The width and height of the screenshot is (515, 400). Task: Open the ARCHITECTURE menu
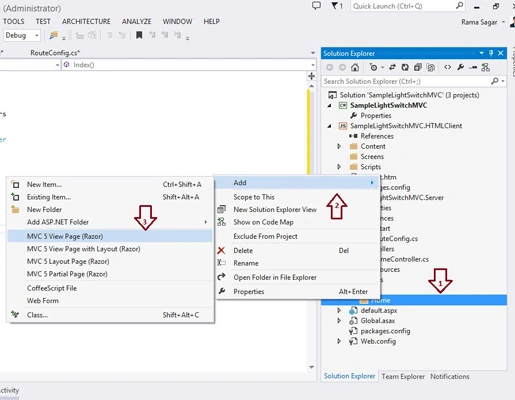tap(86, 21)
